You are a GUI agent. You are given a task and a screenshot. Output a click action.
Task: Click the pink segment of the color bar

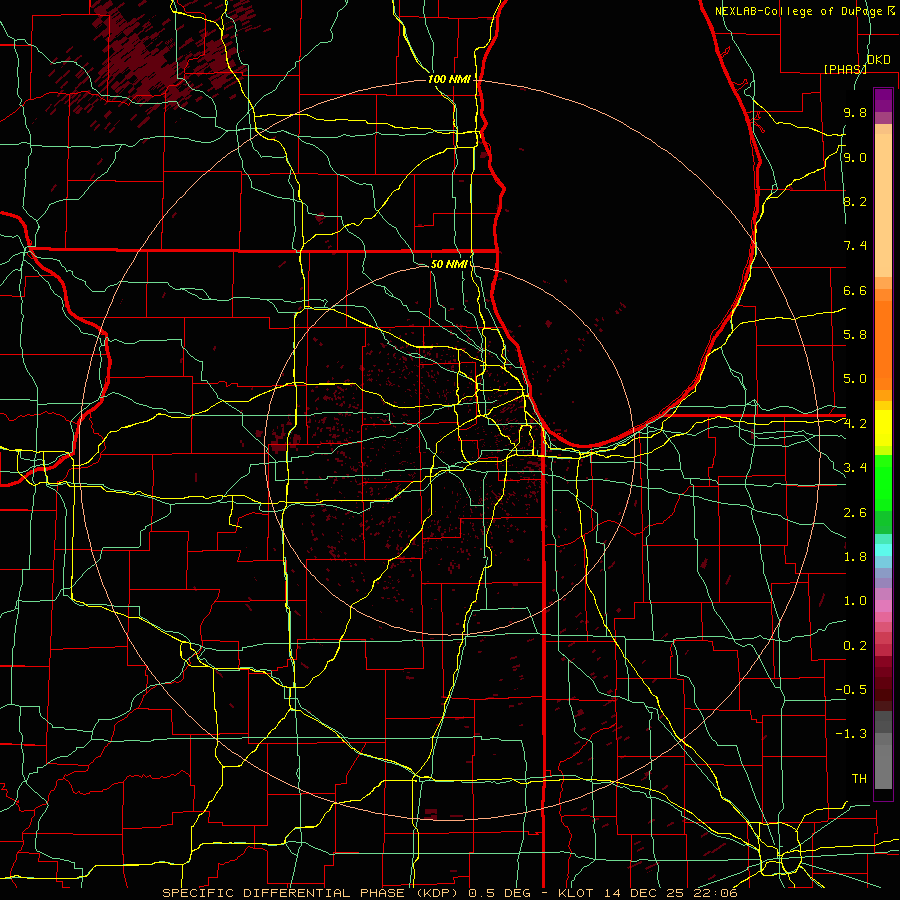point(883,606)
